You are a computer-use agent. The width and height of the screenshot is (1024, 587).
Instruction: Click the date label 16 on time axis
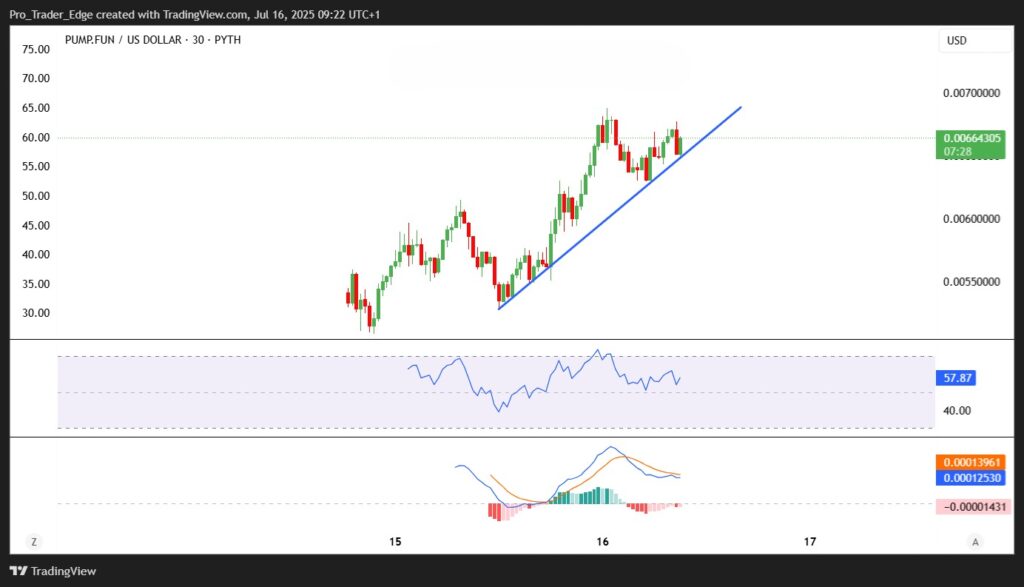(602, 541)
